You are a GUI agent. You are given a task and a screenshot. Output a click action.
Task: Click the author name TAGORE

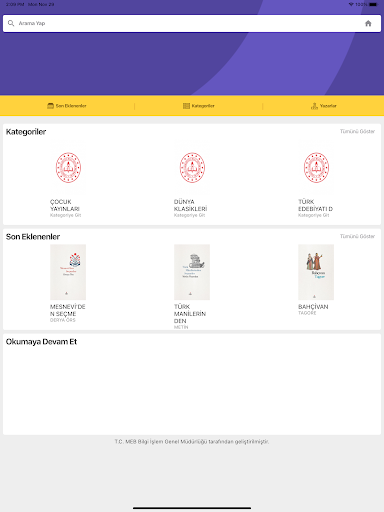(307, 313)
